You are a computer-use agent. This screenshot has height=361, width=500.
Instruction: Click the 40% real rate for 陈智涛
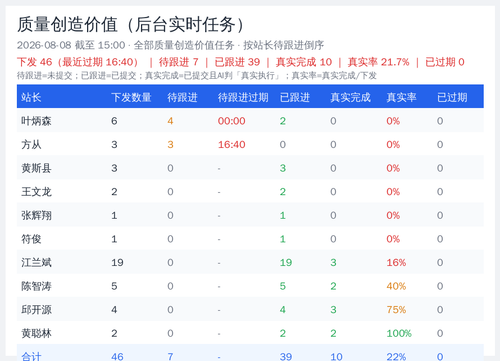tap(396, 286)
